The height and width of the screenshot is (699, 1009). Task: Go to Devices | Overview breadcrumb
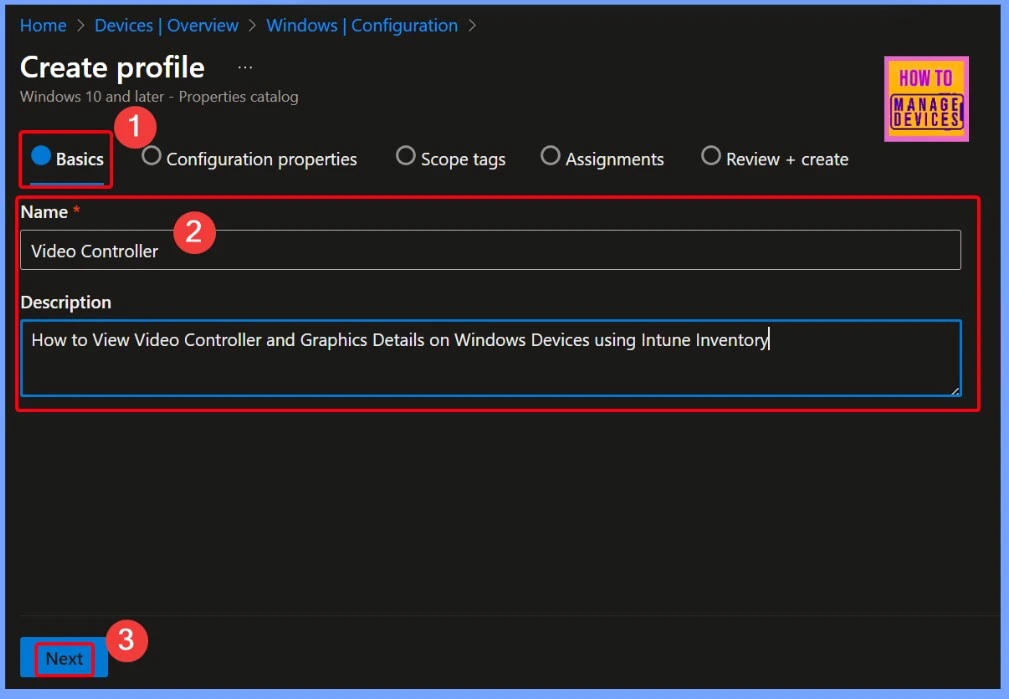tap(167, 26)
